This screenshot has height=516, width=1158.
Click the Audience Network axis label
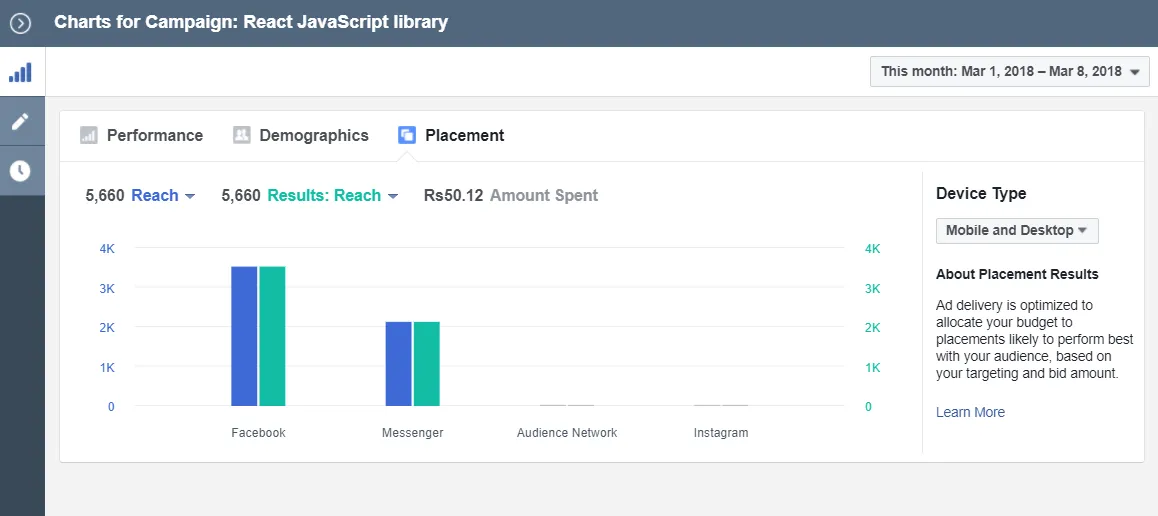[x=567, y=433]
